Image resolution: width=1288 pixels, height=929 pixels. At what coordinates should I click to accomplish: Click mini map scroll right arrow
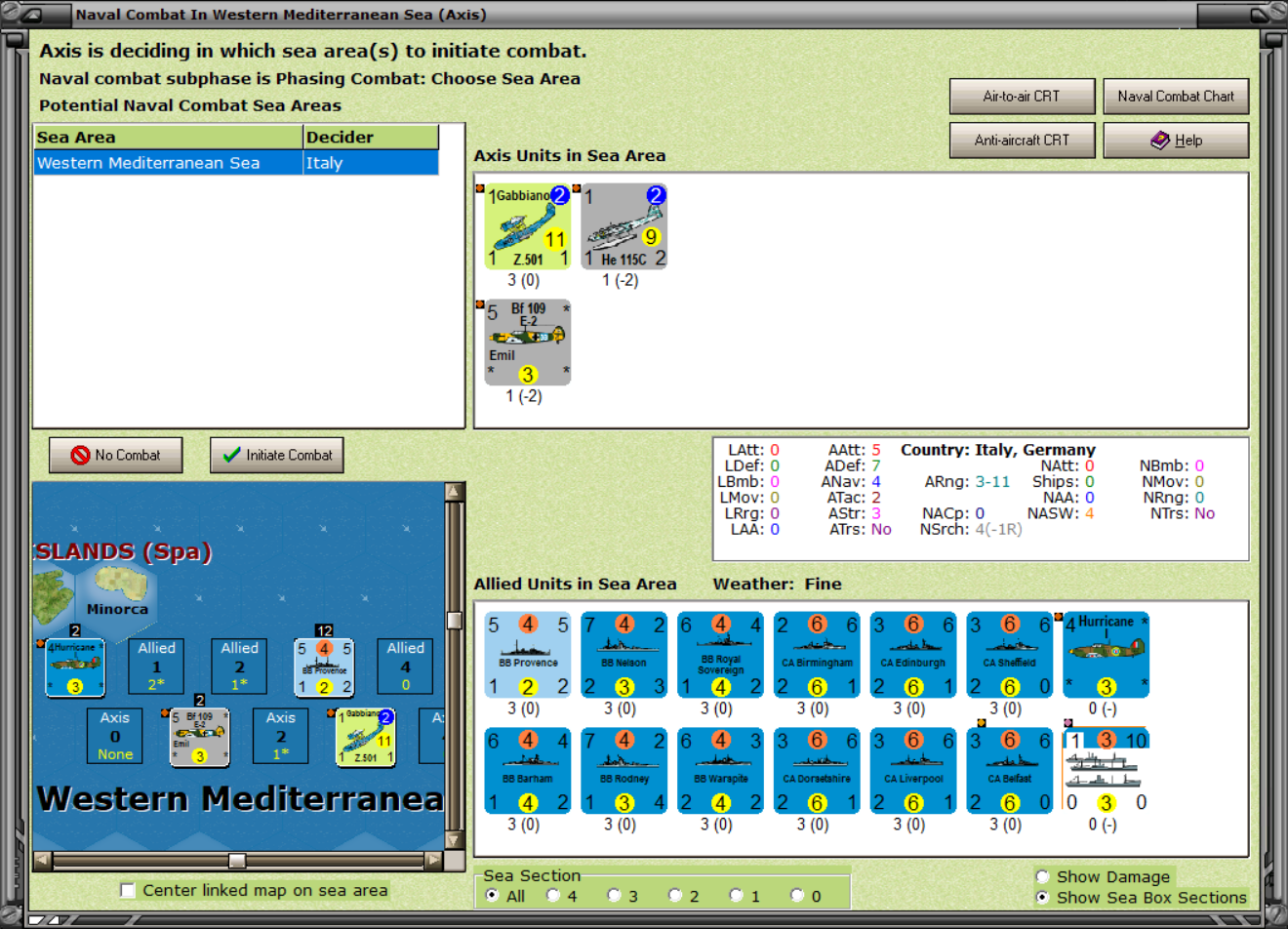pos(433,860)
